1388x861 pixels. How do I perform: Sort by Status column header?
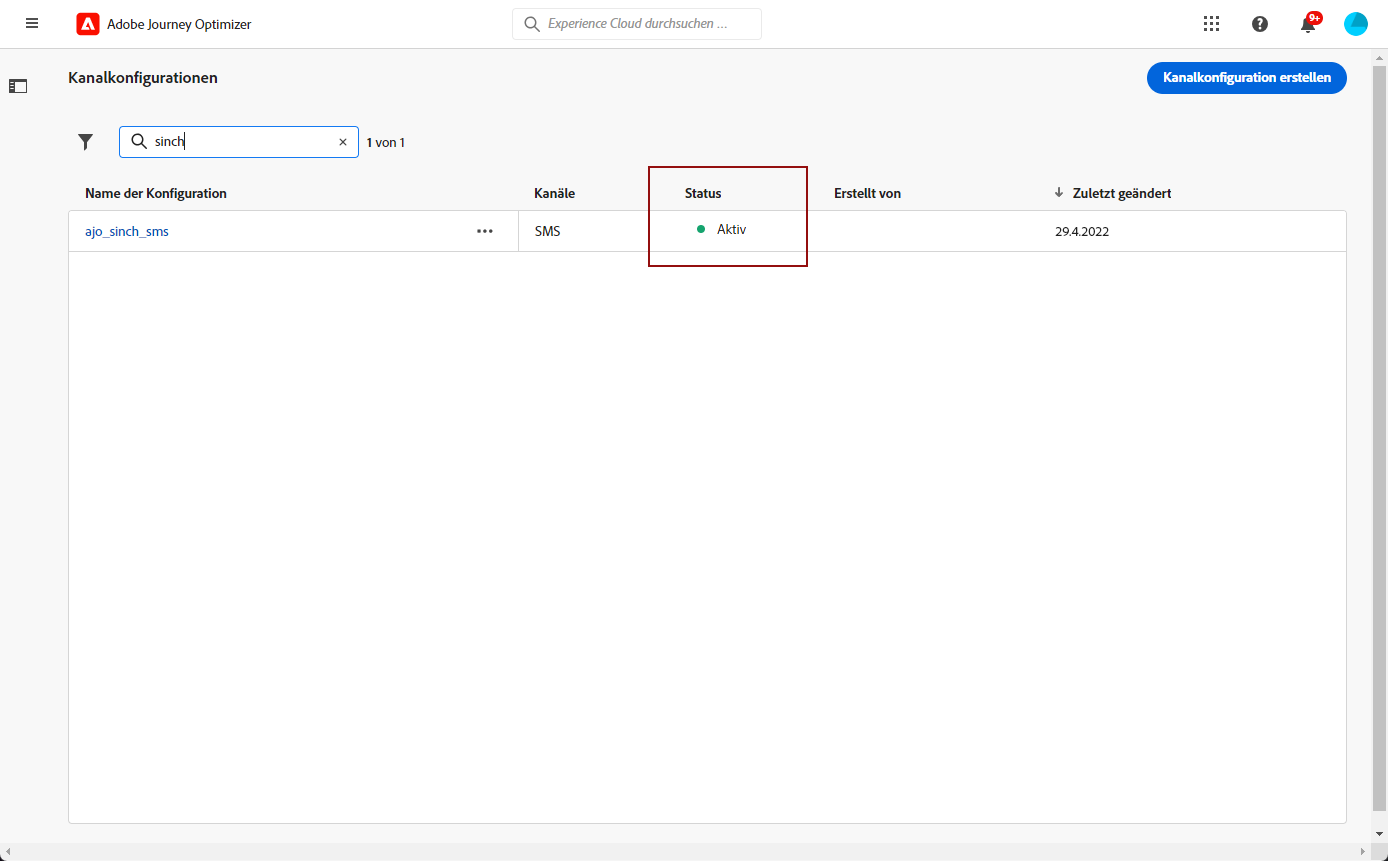pyautogui.click(x=703, y=193)
